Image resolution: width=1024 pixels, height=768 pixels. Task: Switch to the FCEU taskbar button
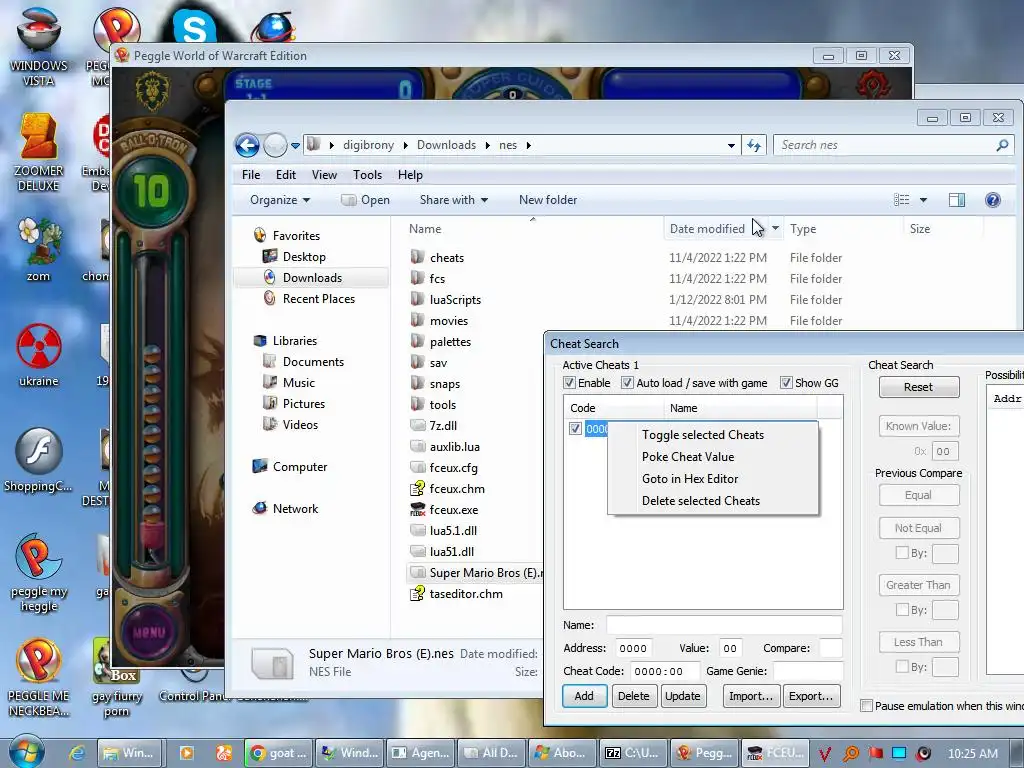click(775, 753)
